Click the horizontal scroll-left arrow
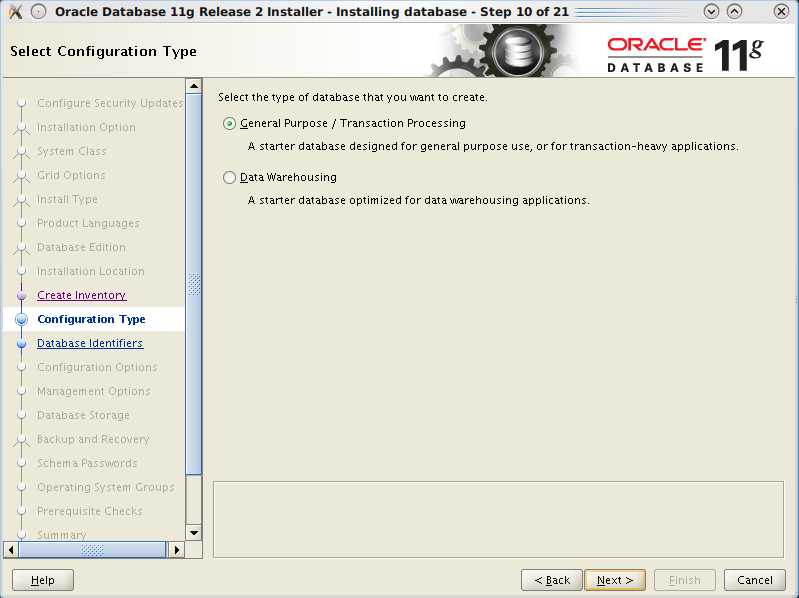 pos(11,550)
